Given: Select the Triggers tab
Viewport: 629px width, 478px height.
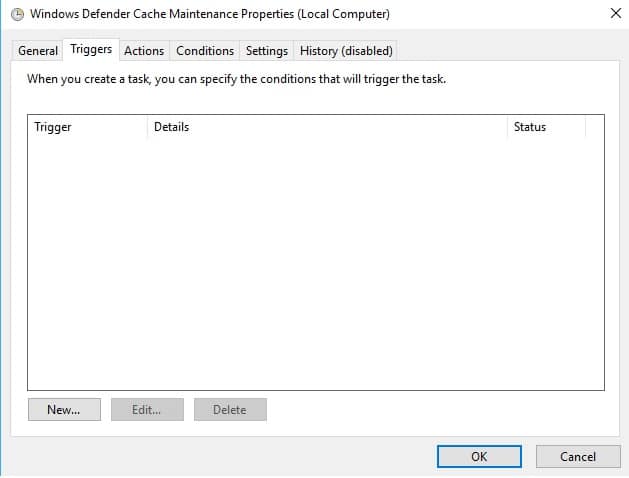Looking at the screenshot, I should 91,49.
